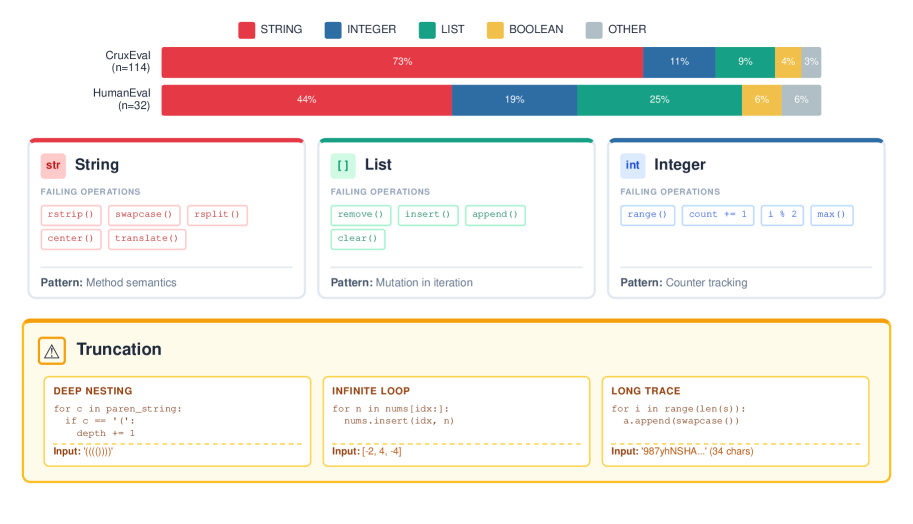Select the 'i % 2' operation tag

click(782, 215)
